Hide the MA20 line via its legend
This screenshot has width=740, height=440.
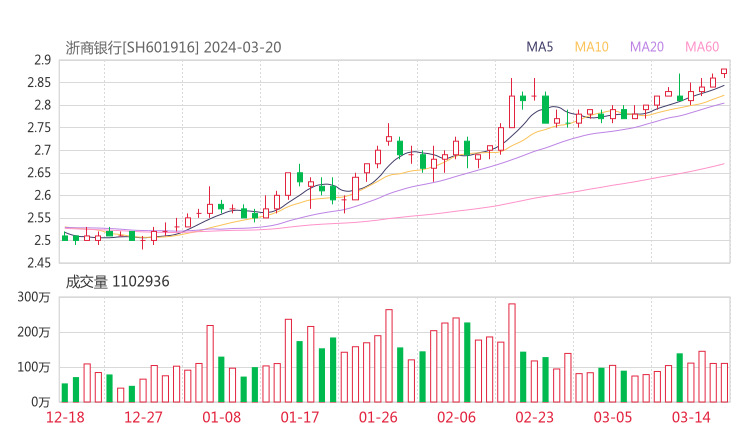click(646, 47)
